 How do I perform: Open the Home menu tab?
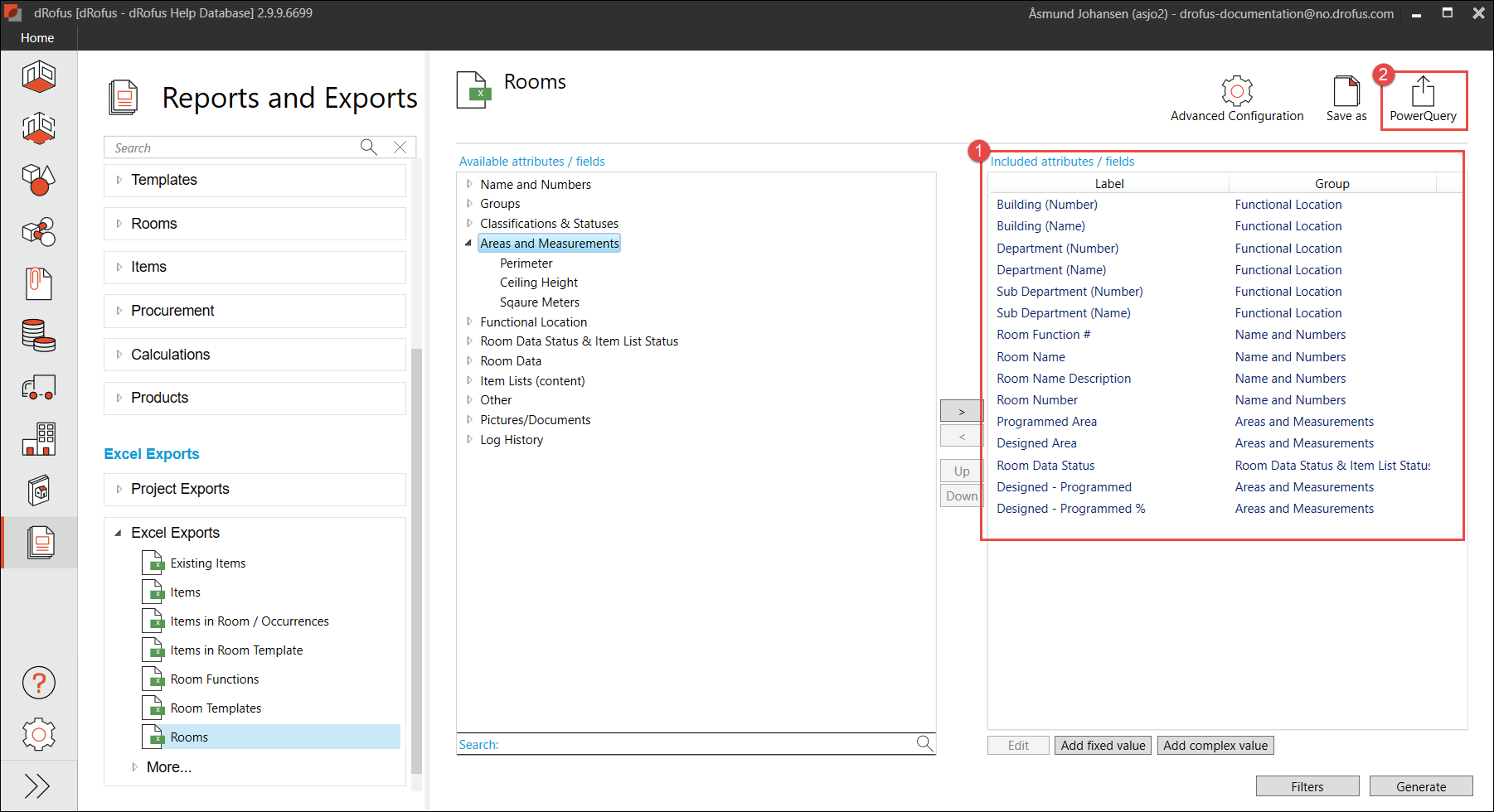37,38
